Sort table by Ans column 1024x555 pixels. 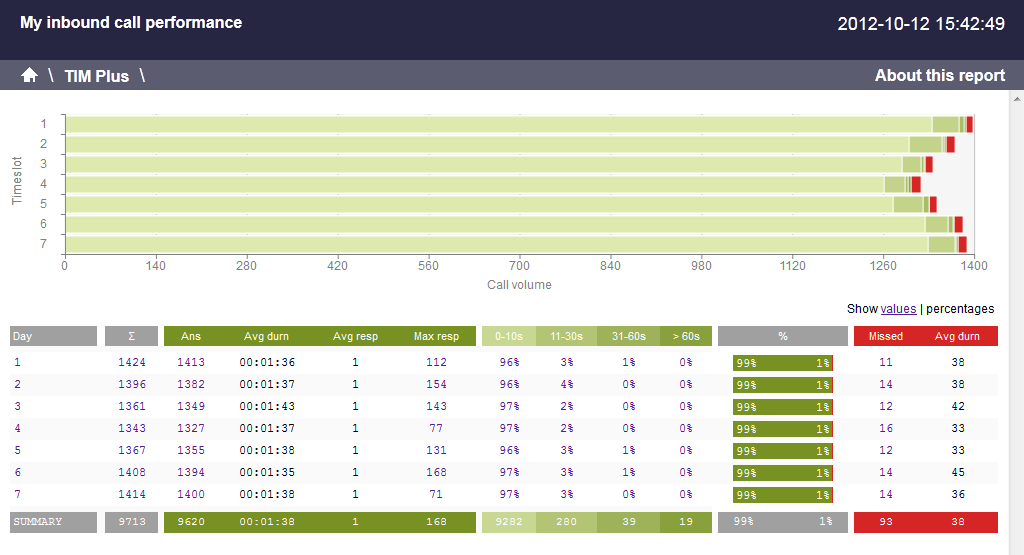pos(190,336)
